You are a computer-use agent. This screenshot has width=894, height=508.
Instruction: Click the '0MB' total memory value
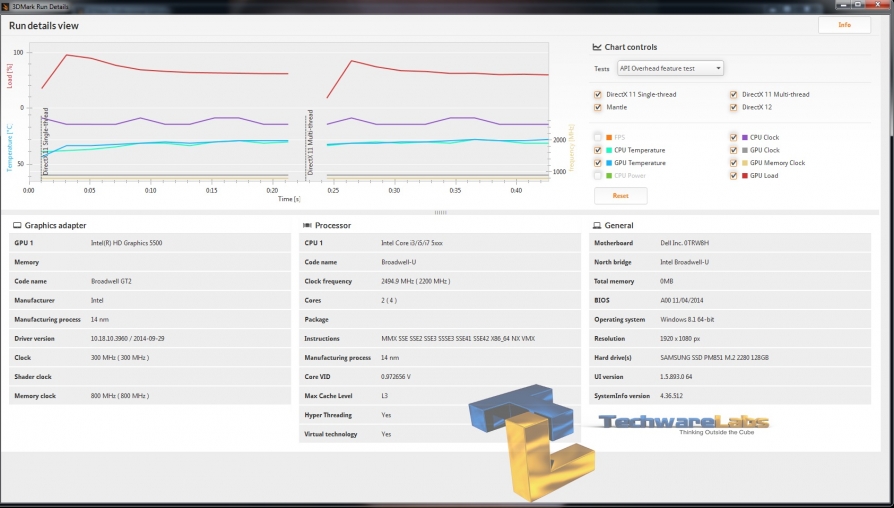pyautogui.click(x=667, y=281)
